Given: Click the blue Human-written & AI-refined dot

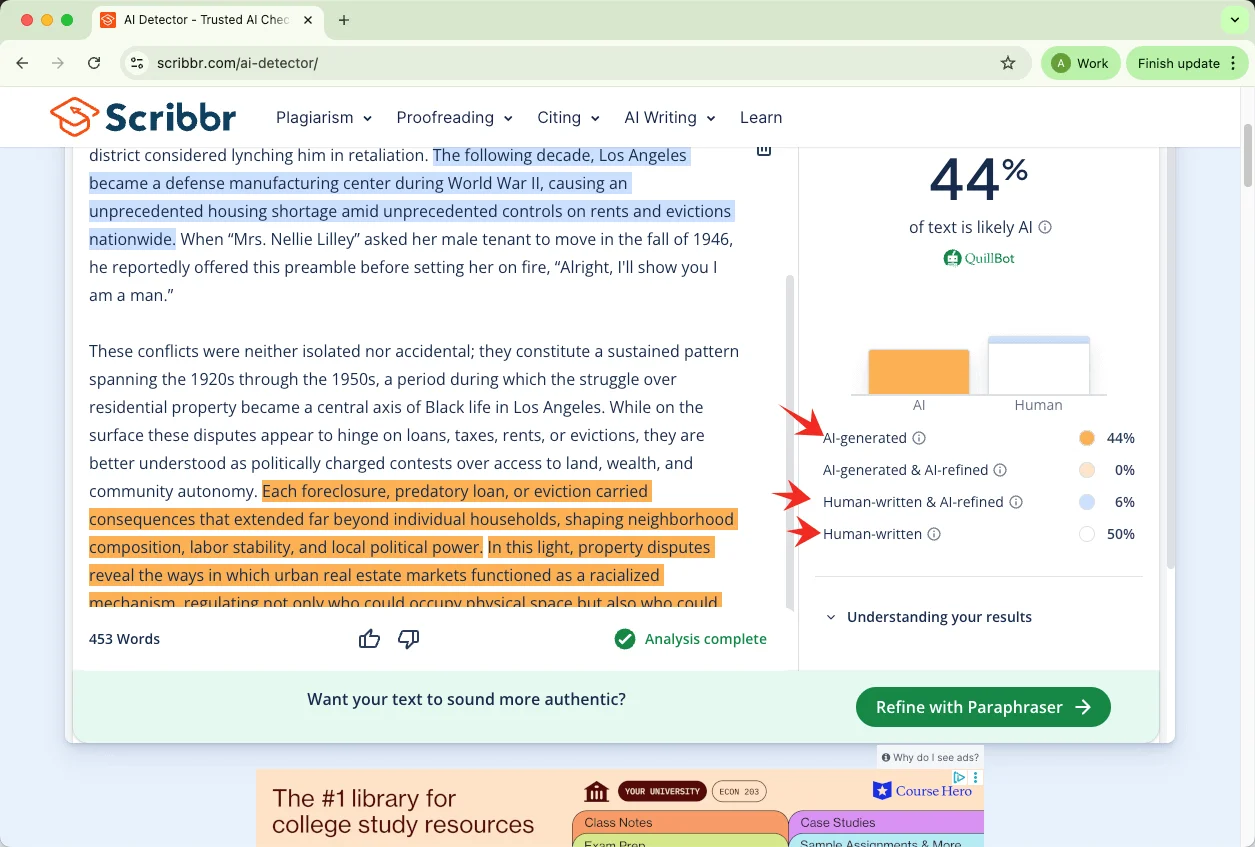Looking at the screenshot, I should (x=1087, y=502).
